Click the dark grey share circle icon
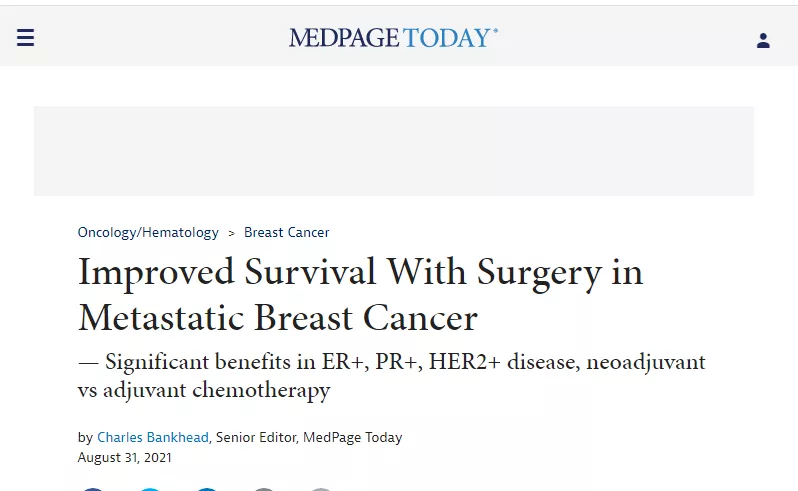 pos(264,489)
